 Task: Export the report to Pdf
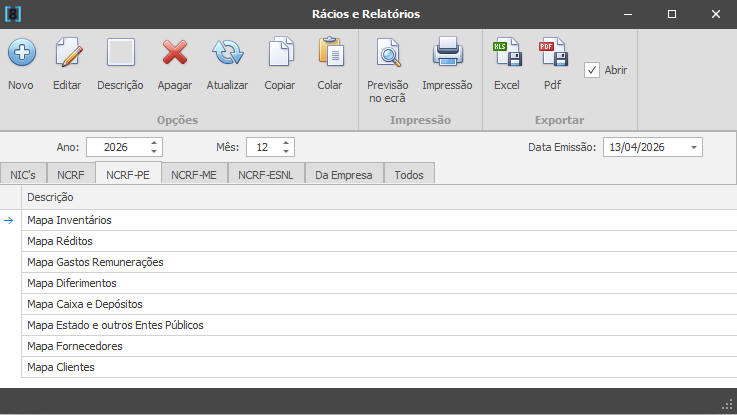pos(553,53)
